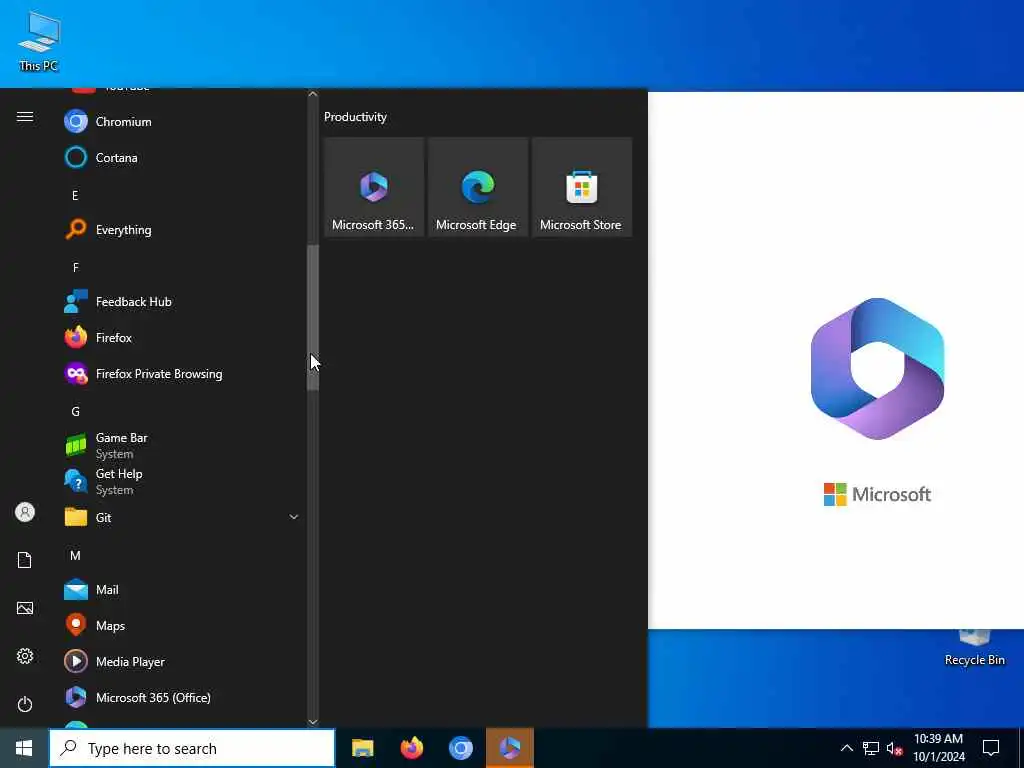Switch to Chromium on the taskbar

[460, 748]
